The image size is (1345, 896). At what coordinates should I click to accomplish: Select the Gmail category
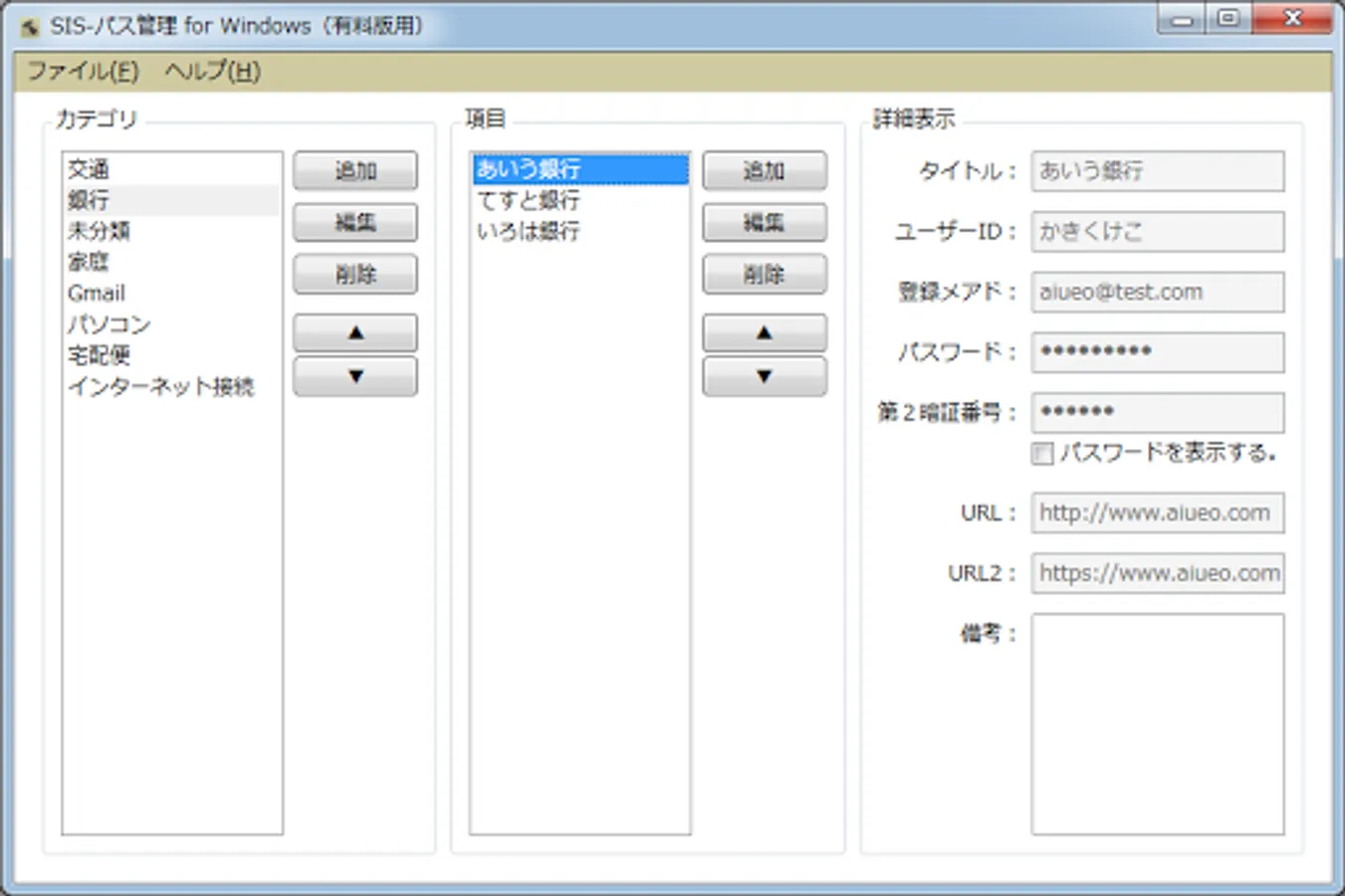point(171,293)
